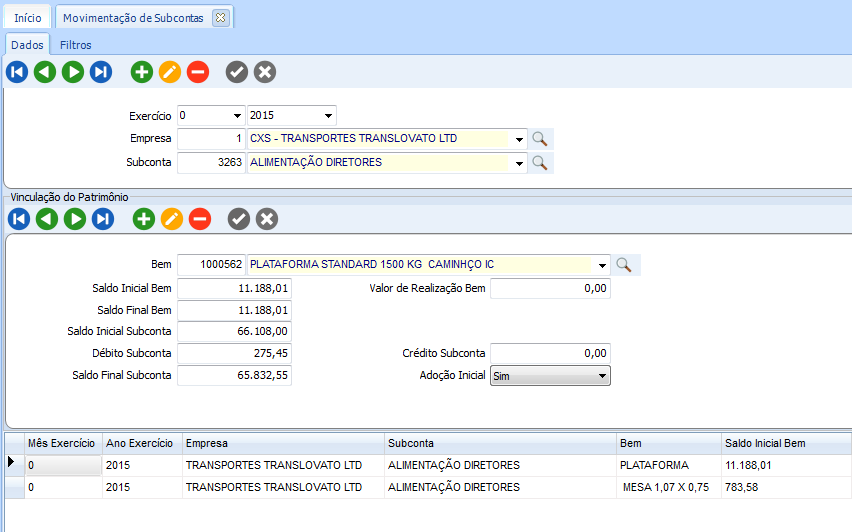Open the Filtros tab
852x532 pixels.
(x=76, y=45)
